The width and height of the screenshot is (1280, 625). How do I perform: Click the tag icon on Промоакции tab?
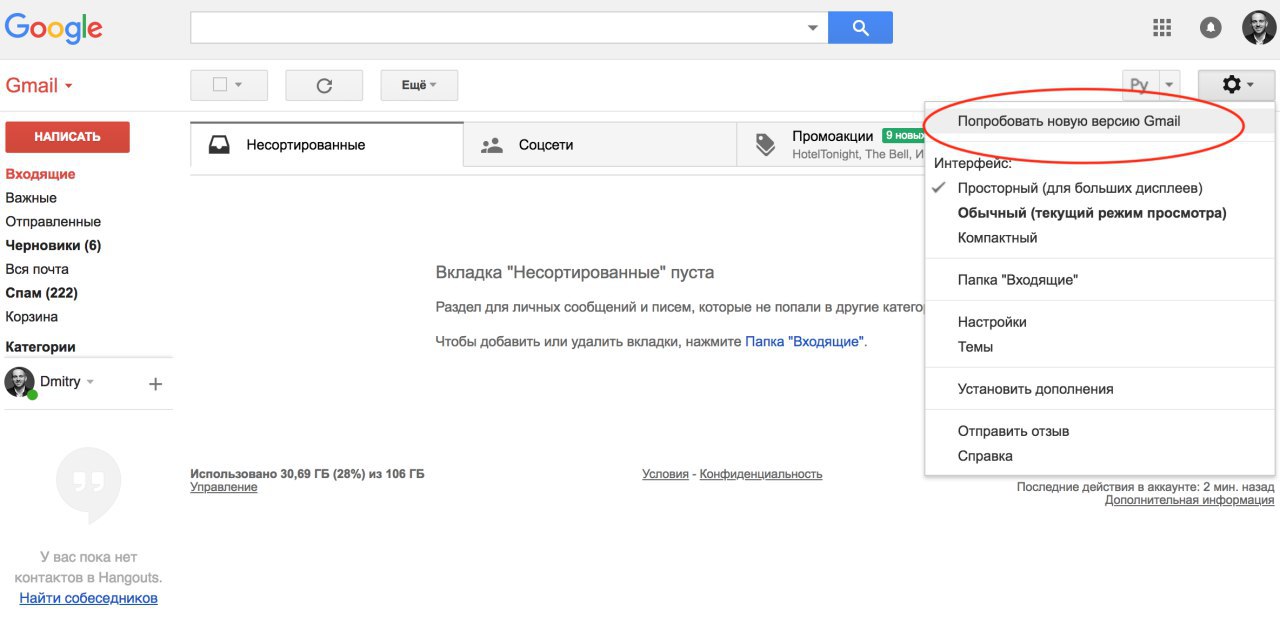(x=765, y=145)
